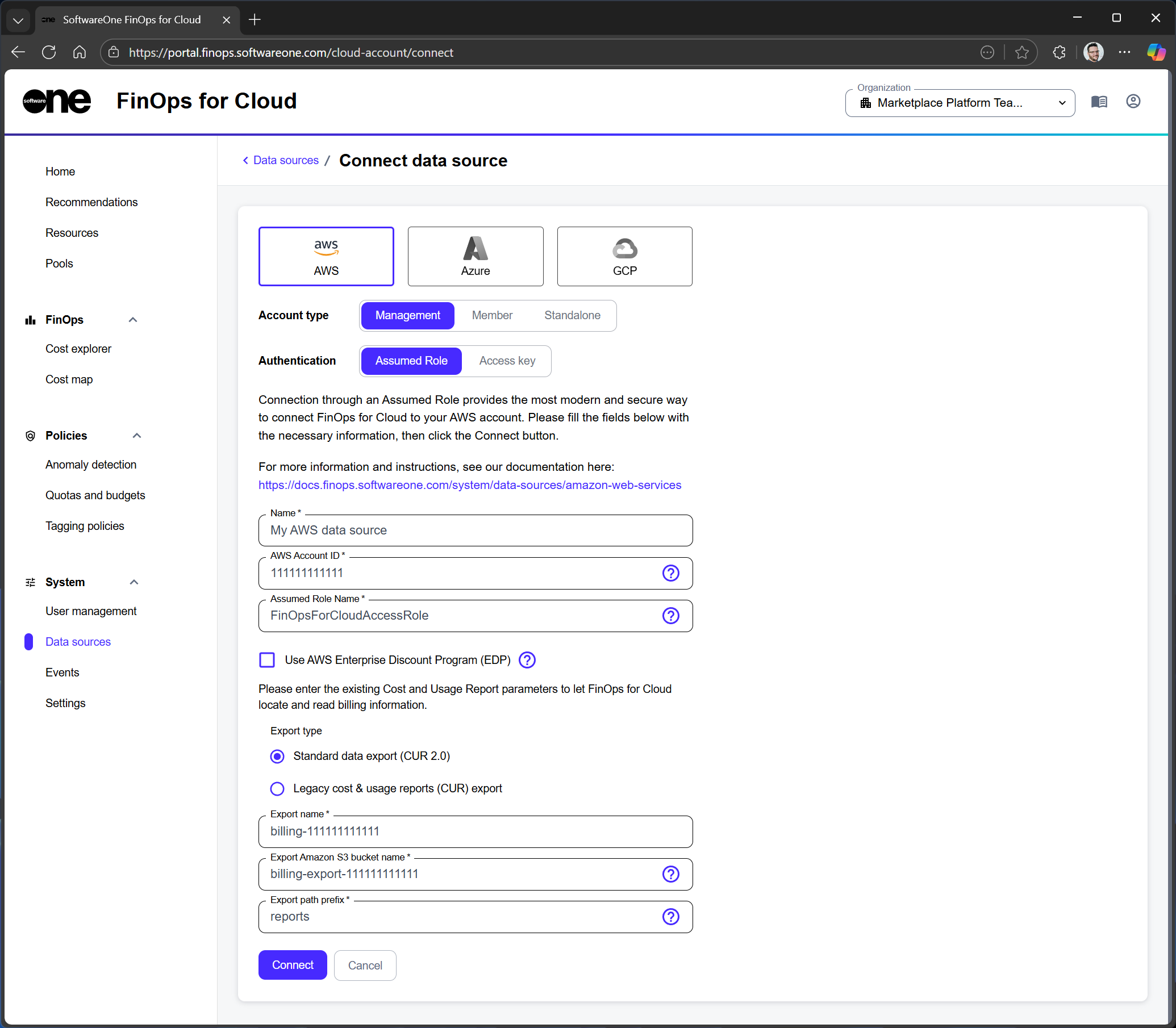Select Legacy cost & usage reports export
This screenshot has width=1176, height=1028.
(277, 788)
